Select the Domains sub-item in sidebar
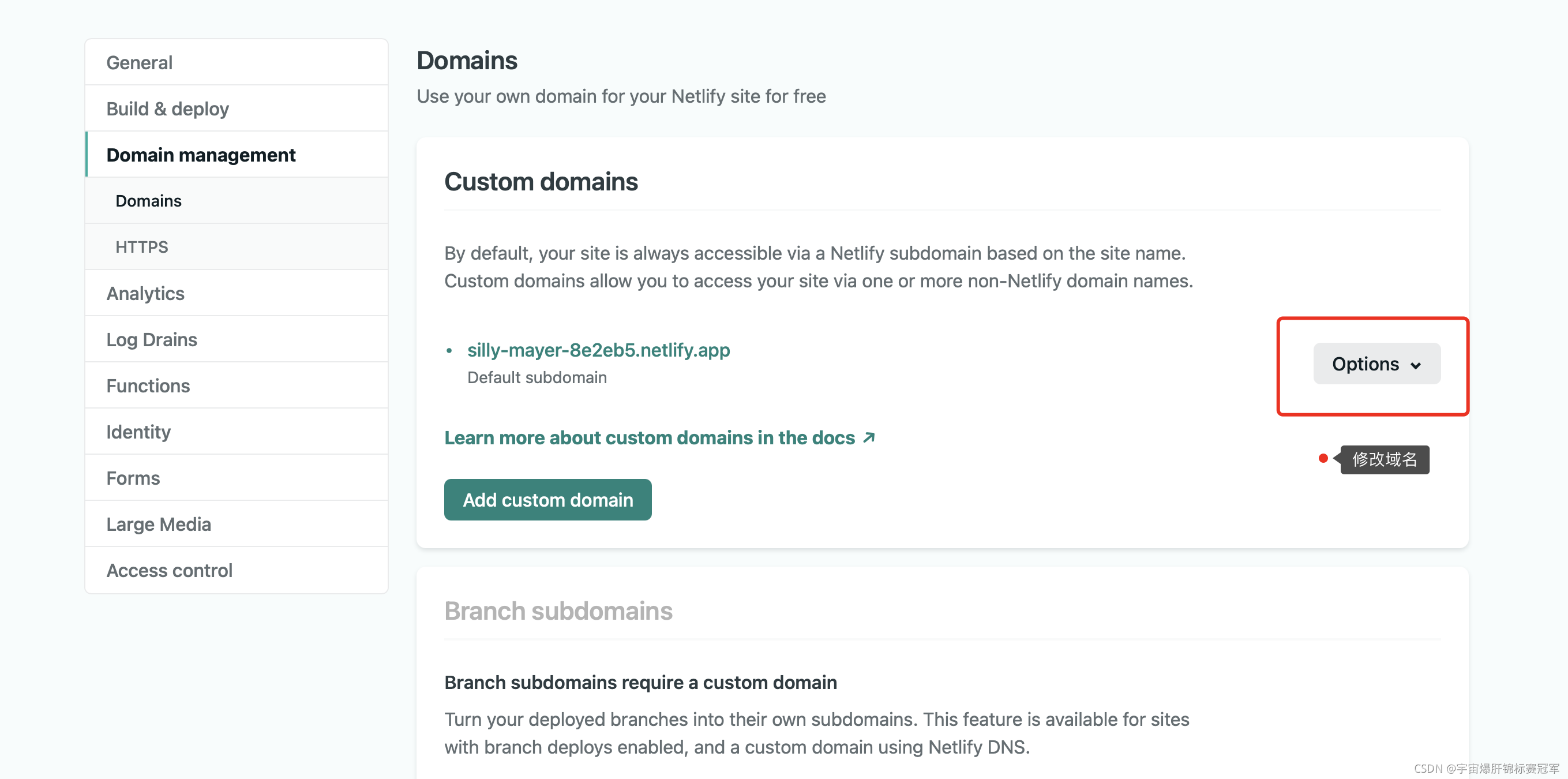 [x=148, y=200]
